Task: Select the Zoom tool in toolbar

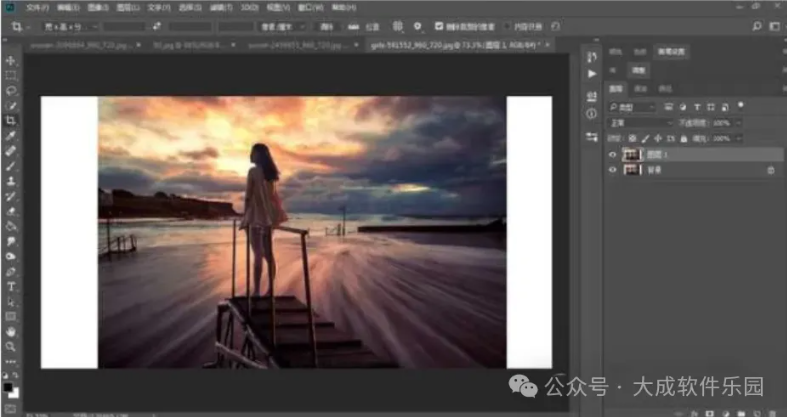Action: 11,346
